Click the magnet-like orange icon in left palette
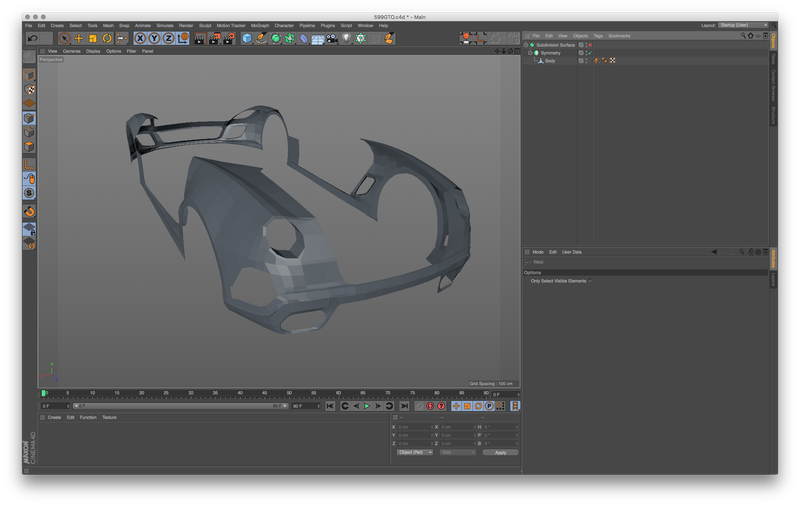This screenshot has height=506, width=800. (30, 212)
